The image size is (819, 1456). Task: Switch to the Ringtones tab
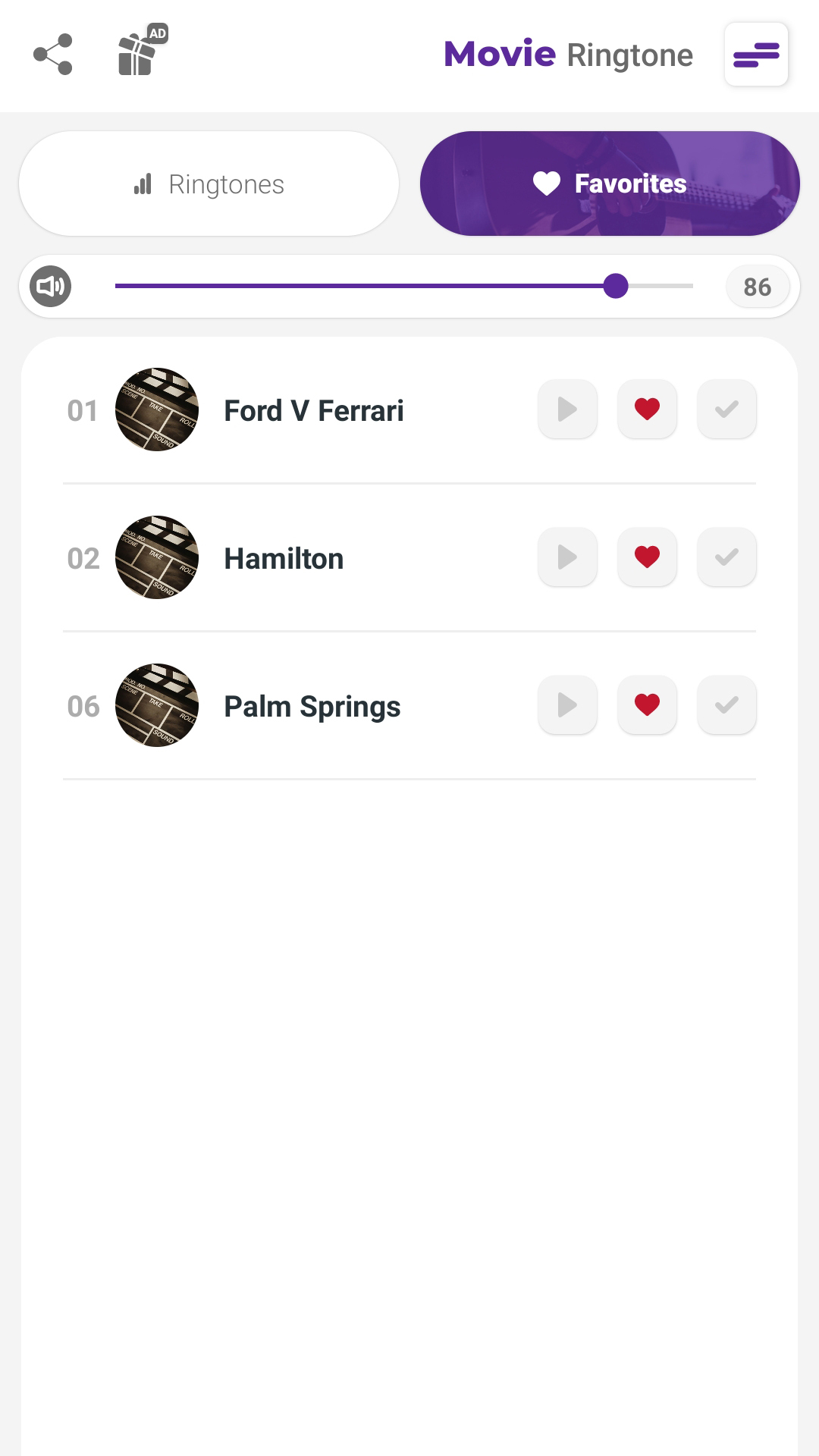pyautogui.click(x=209, y=184)
